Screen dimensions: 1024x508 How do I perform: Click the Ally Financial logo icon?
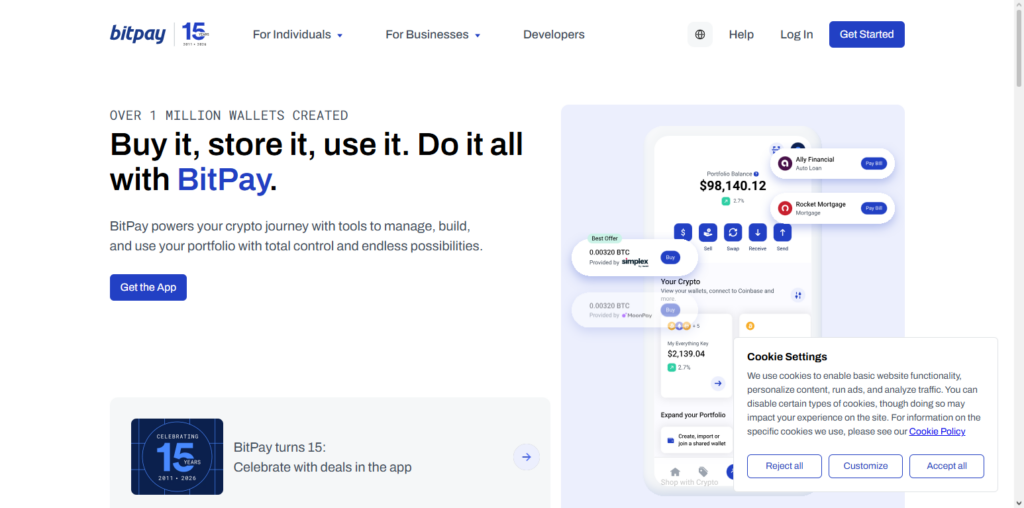coord(785,163)
